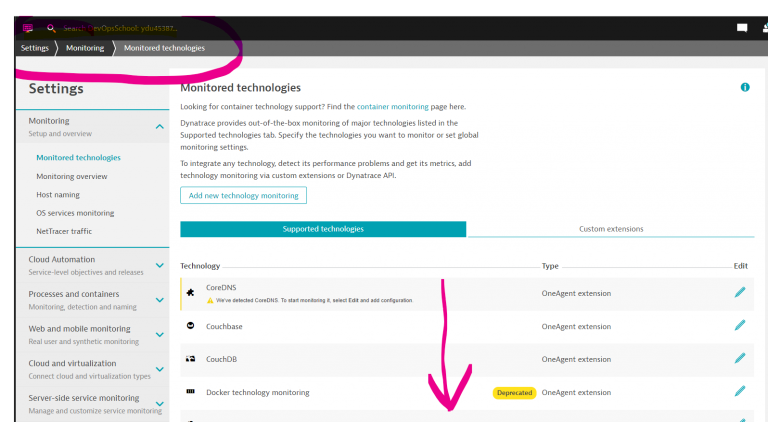Viewport: 768px width, 422px height.
Task: Select Docker technology monitoring row name
Action: pos(258,393)
